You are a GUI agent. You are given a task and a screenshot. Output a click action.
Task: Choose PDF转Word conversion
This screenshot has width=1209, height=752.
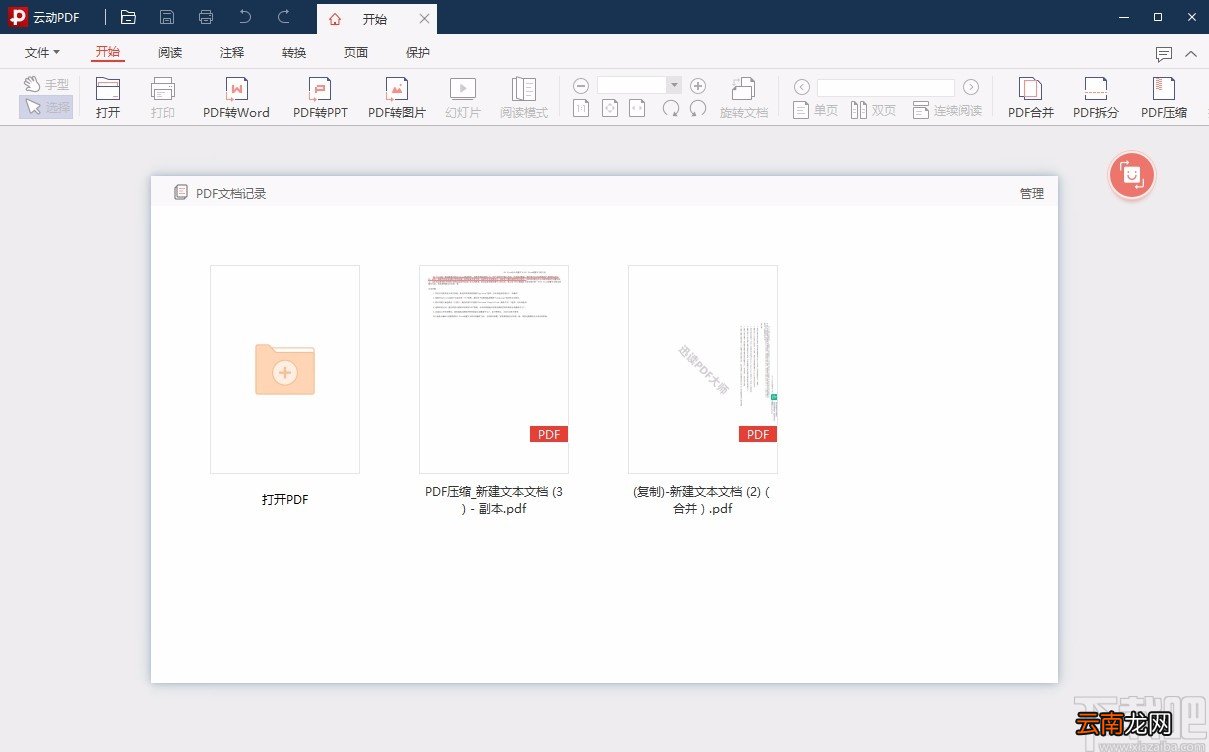pos(236,98)
